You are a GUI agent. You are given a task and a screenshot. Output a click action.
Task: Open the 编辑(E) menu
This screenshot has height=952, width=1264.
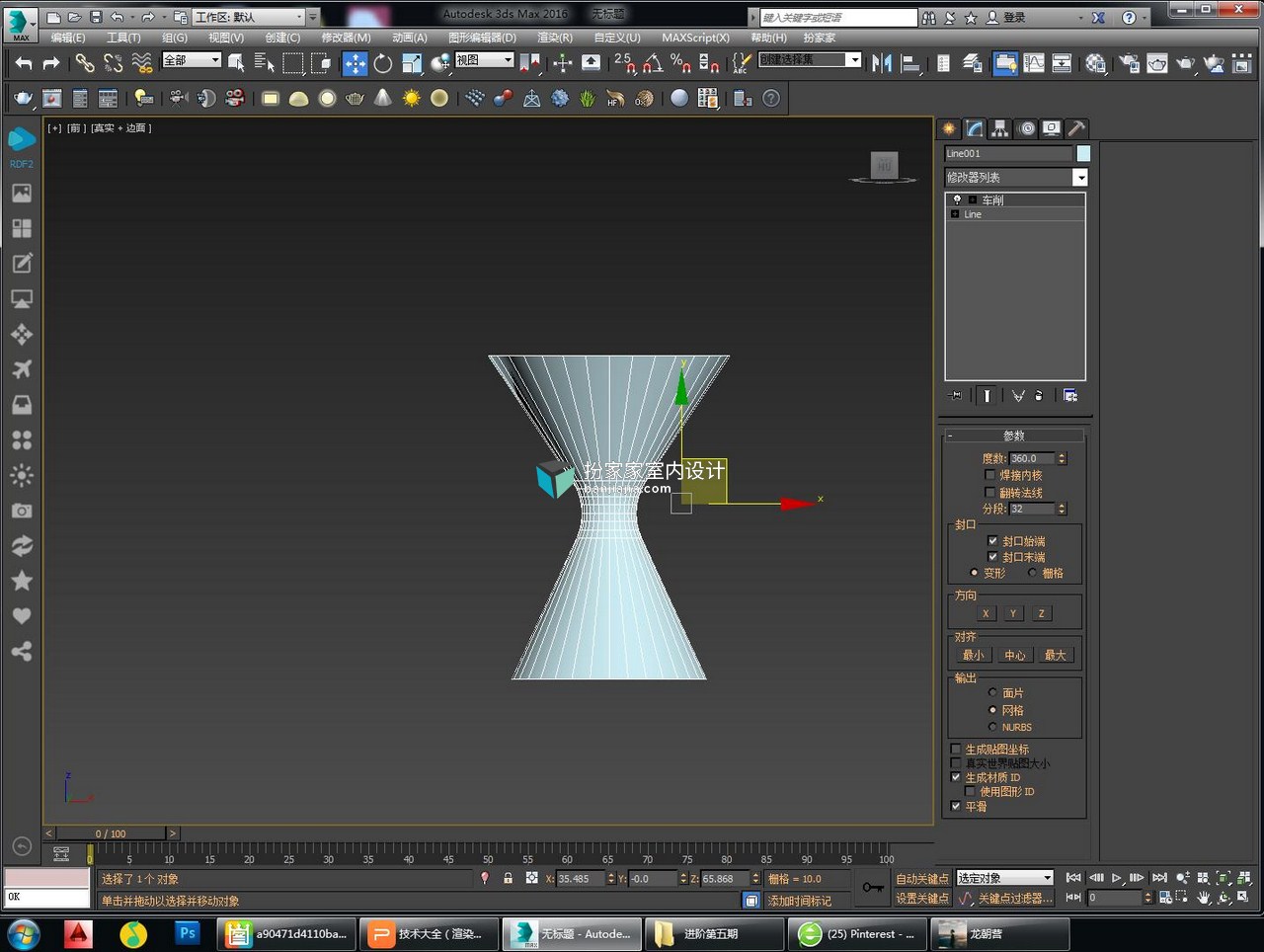click(x=68, y=38)
